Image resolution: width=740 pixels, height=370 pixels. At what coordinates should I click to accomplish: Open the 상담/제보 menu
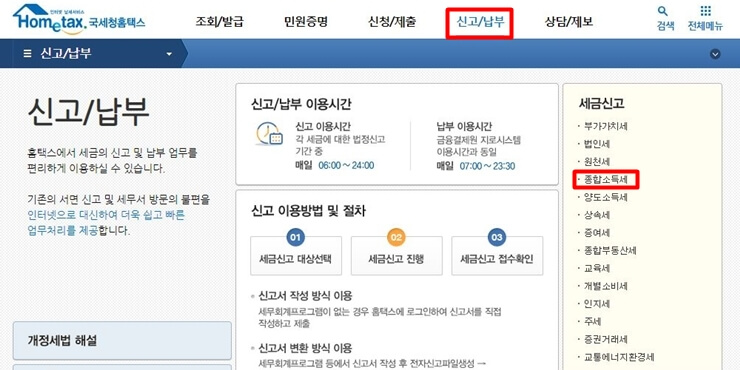click(x=569, y=21)
